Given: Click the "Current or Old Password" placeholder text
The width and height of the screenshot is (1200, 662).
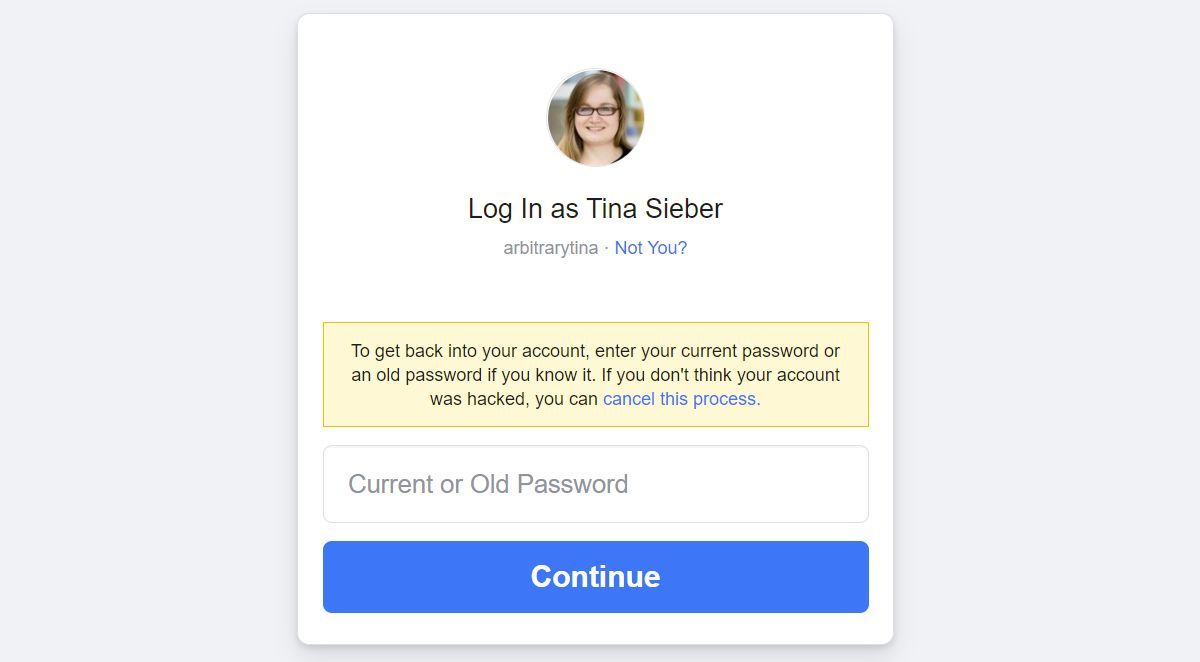Looking at the screenshot, I should (x=488, y=484).
